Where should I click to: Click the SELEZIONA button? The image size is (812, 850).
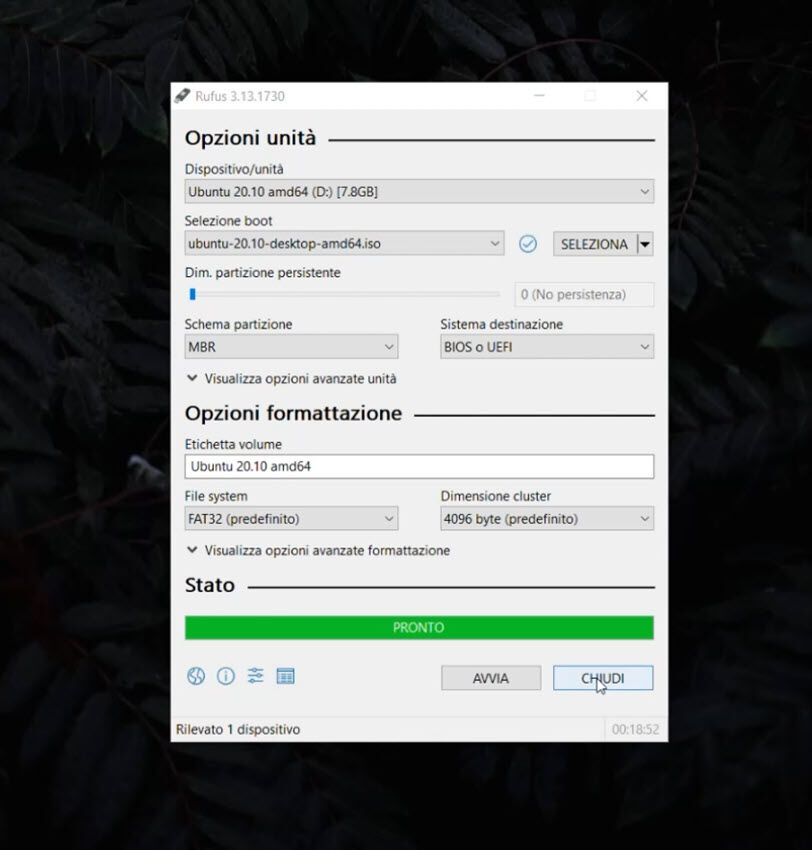[x=595, y=243]
